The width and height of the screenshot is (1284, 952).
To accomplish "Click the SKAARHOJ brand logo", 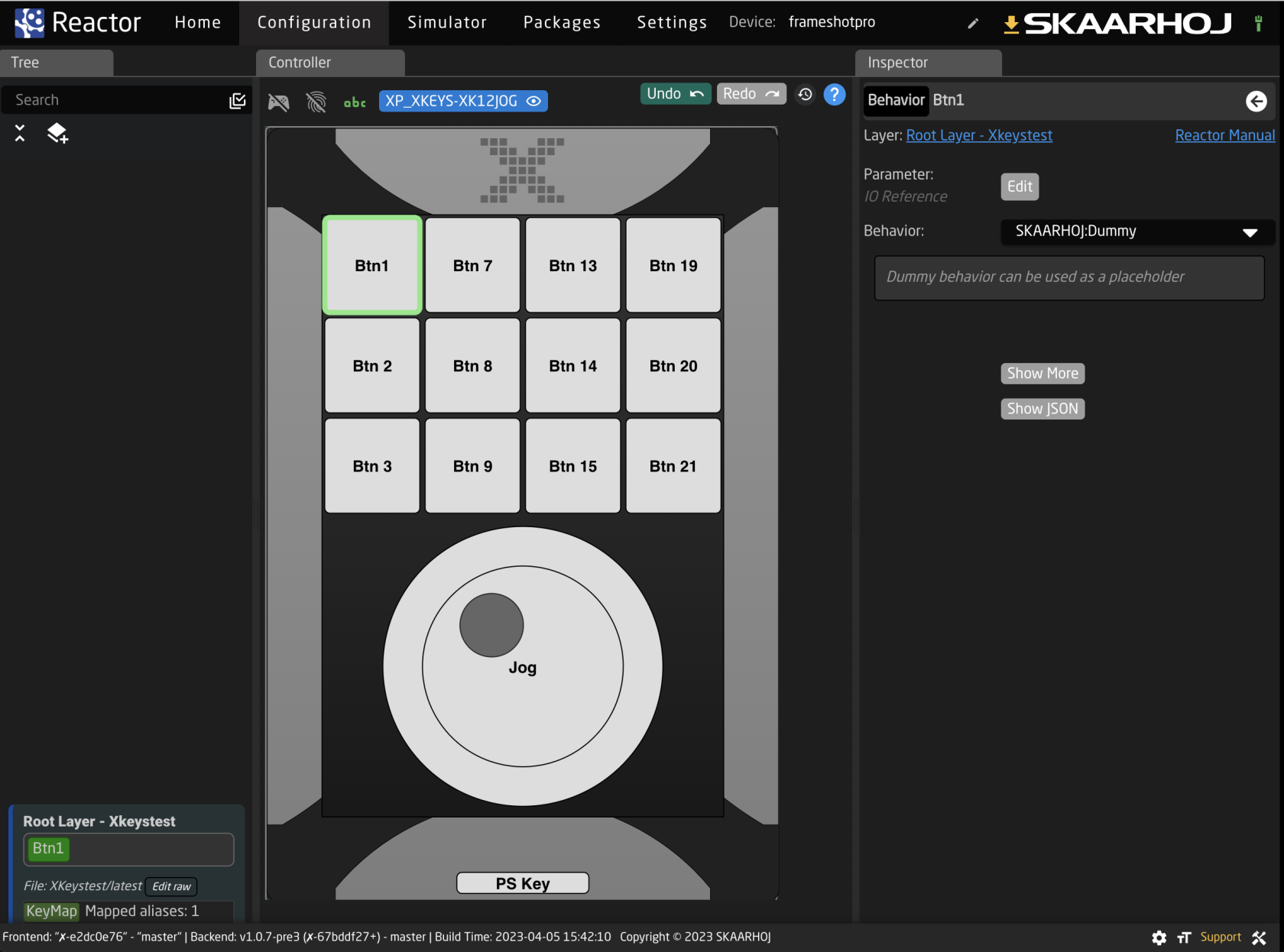I will [x=1127, y=24].
